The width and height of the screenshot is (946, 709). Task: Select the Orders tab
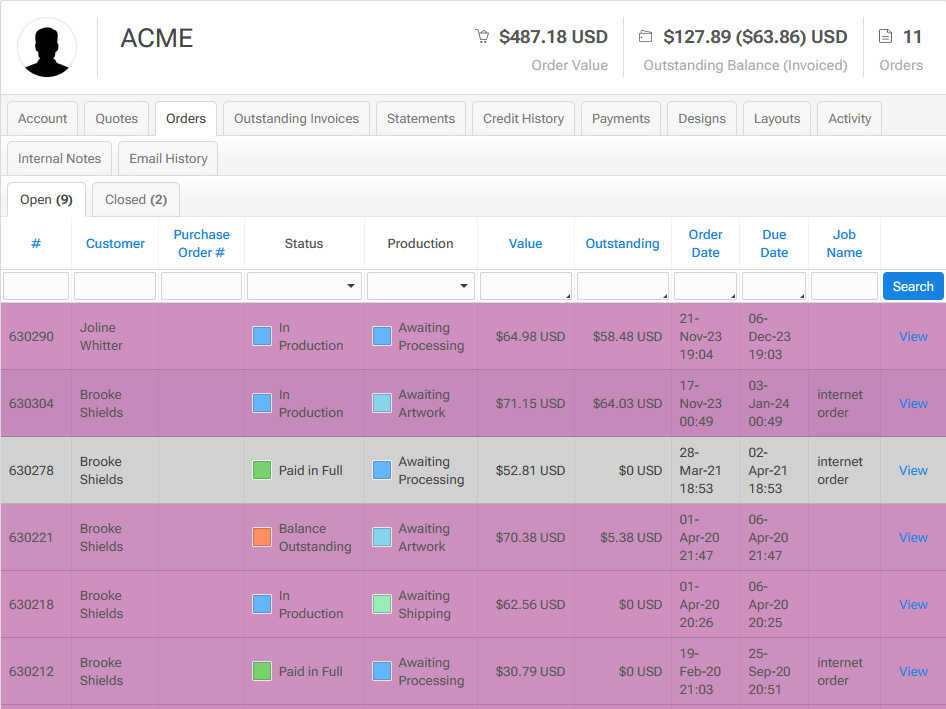186,119
